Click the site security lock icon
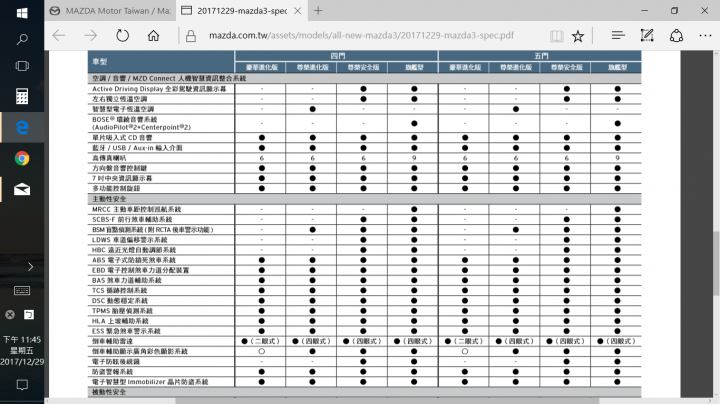 [191, 36]
